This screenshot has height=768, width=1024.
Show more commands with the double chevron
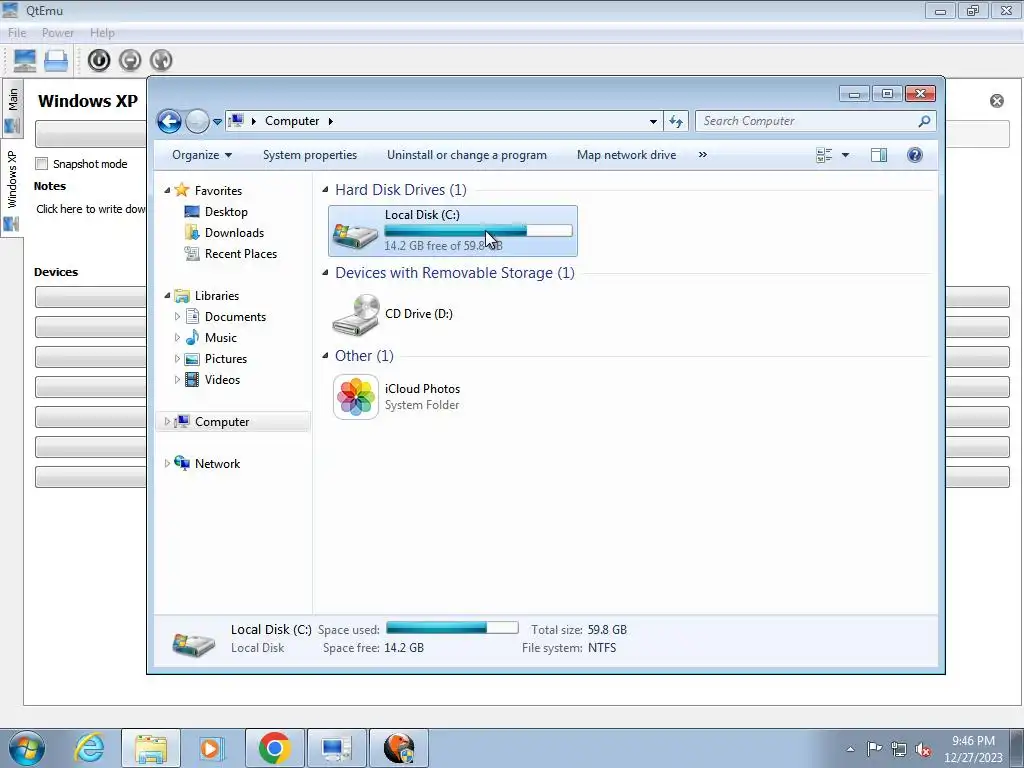pyautogui.click(x=703, y=155)
